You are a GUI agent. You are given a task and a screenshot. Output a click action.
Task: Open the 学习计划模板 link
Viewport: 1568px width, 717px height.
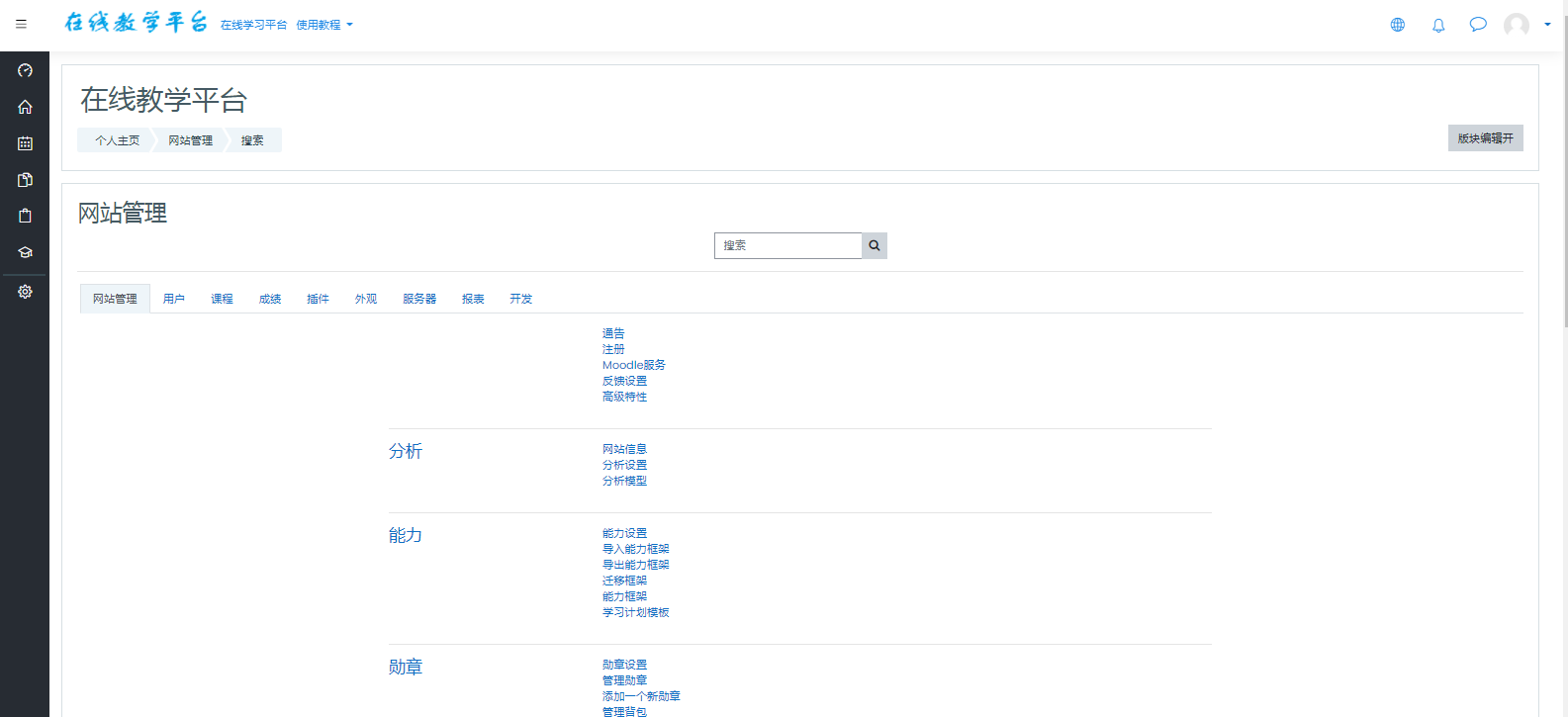(636, 612)
